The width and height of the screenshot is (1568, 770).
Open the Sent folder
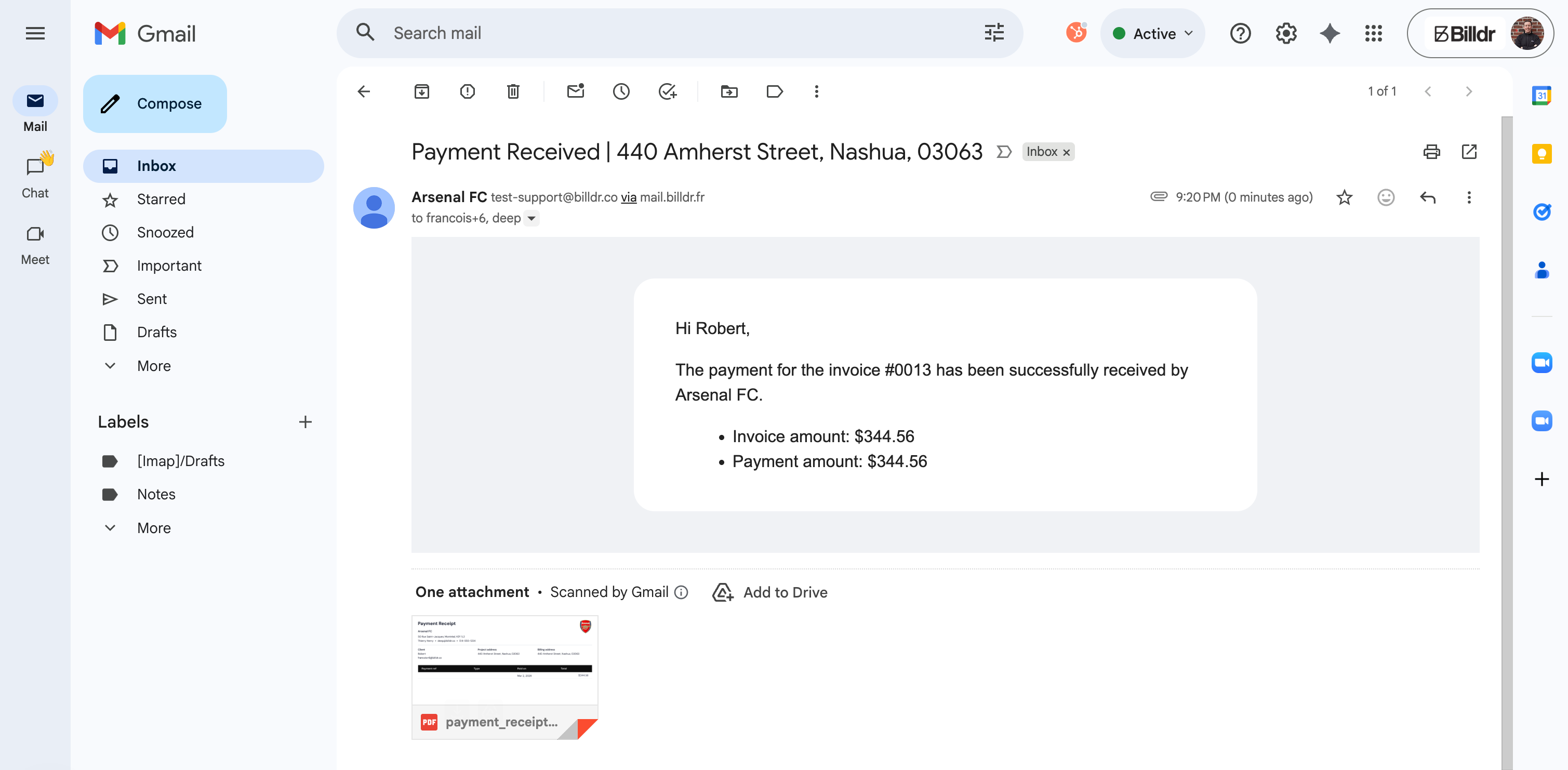(203, 299)
